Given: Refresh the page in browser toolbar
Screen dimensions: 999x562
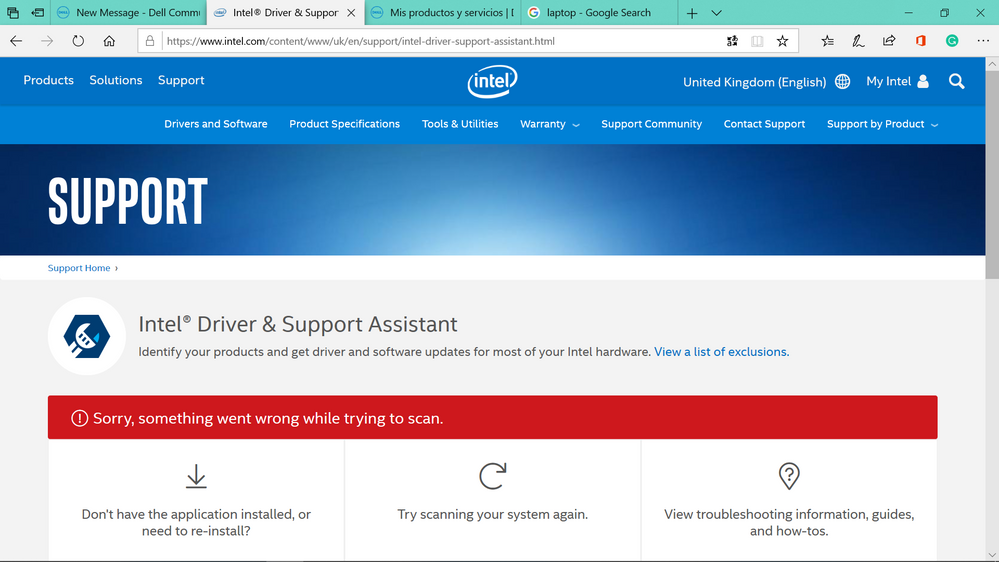Looking at the screenshot, I should pyautogui.click(x=78, y=41).
